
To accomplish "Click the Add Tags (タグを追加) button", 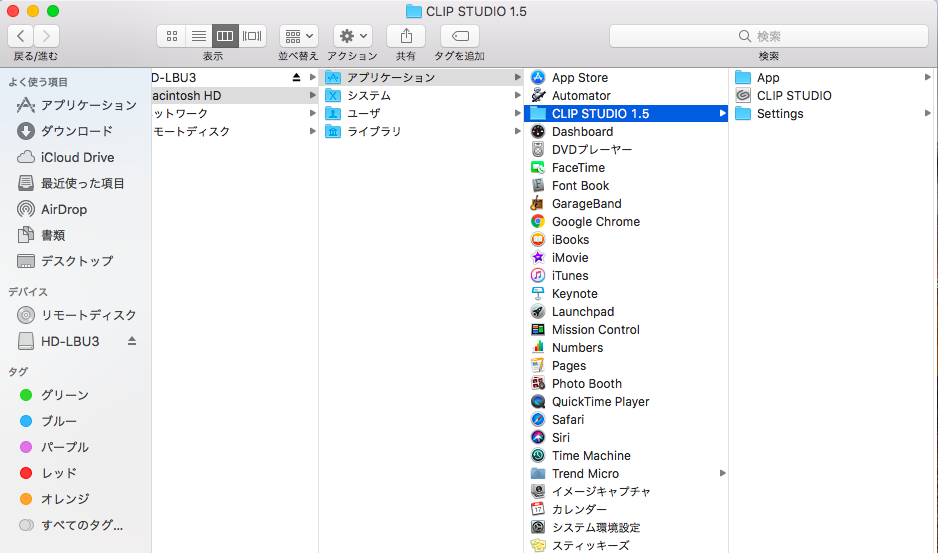I will pyautogui.click(x=459, y=36).
